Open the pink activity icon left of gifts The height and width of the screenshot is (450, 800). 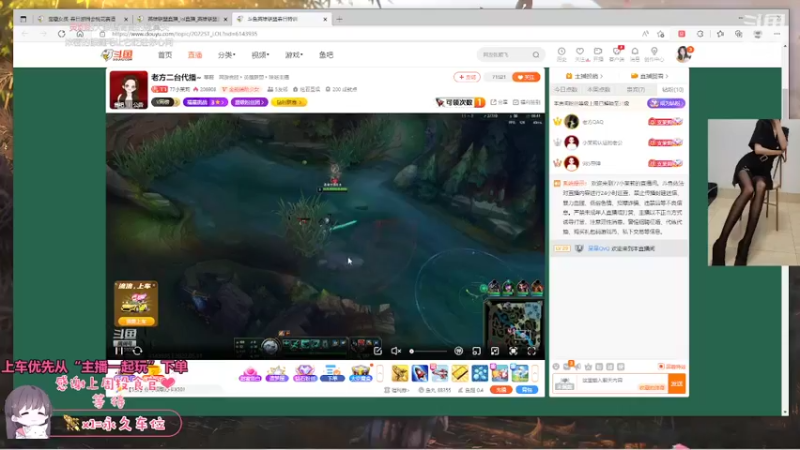point(249,373)
